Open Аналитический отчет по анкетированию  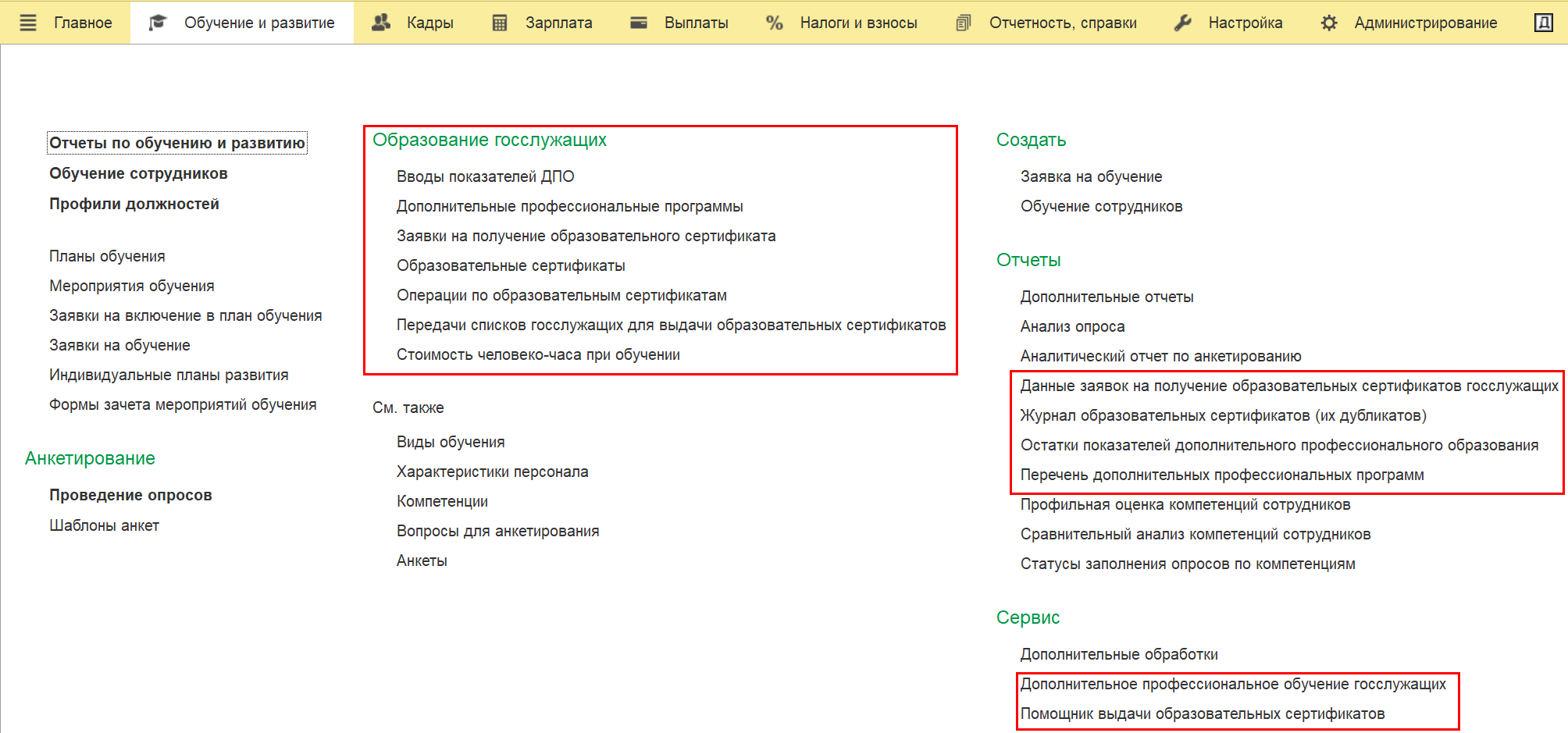pos(1160,356)
